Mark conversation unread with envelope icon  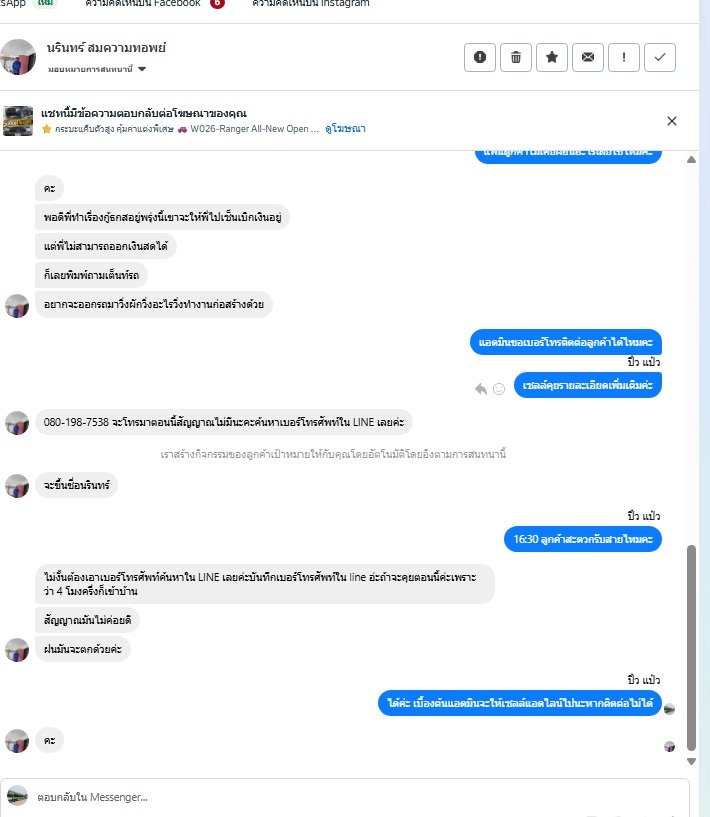tap(588, 57)
